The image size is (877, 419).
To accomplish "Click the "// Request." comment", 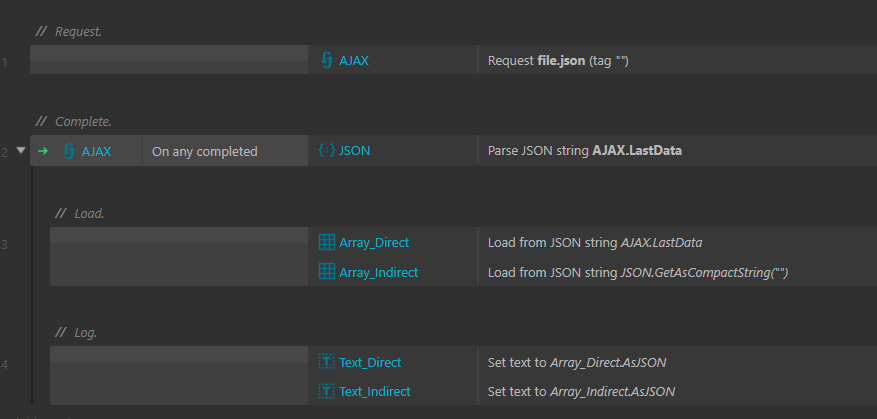I will pyautogui.click(x=69, y=32).
